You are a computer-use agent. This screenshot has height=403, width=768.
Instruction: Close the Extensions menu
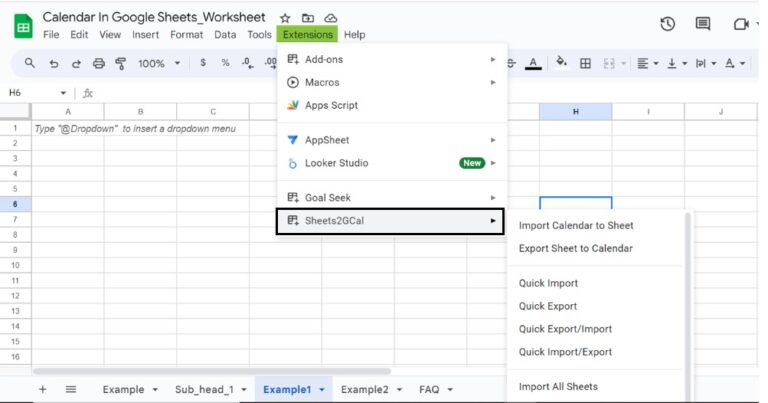(x=308, y=34)
